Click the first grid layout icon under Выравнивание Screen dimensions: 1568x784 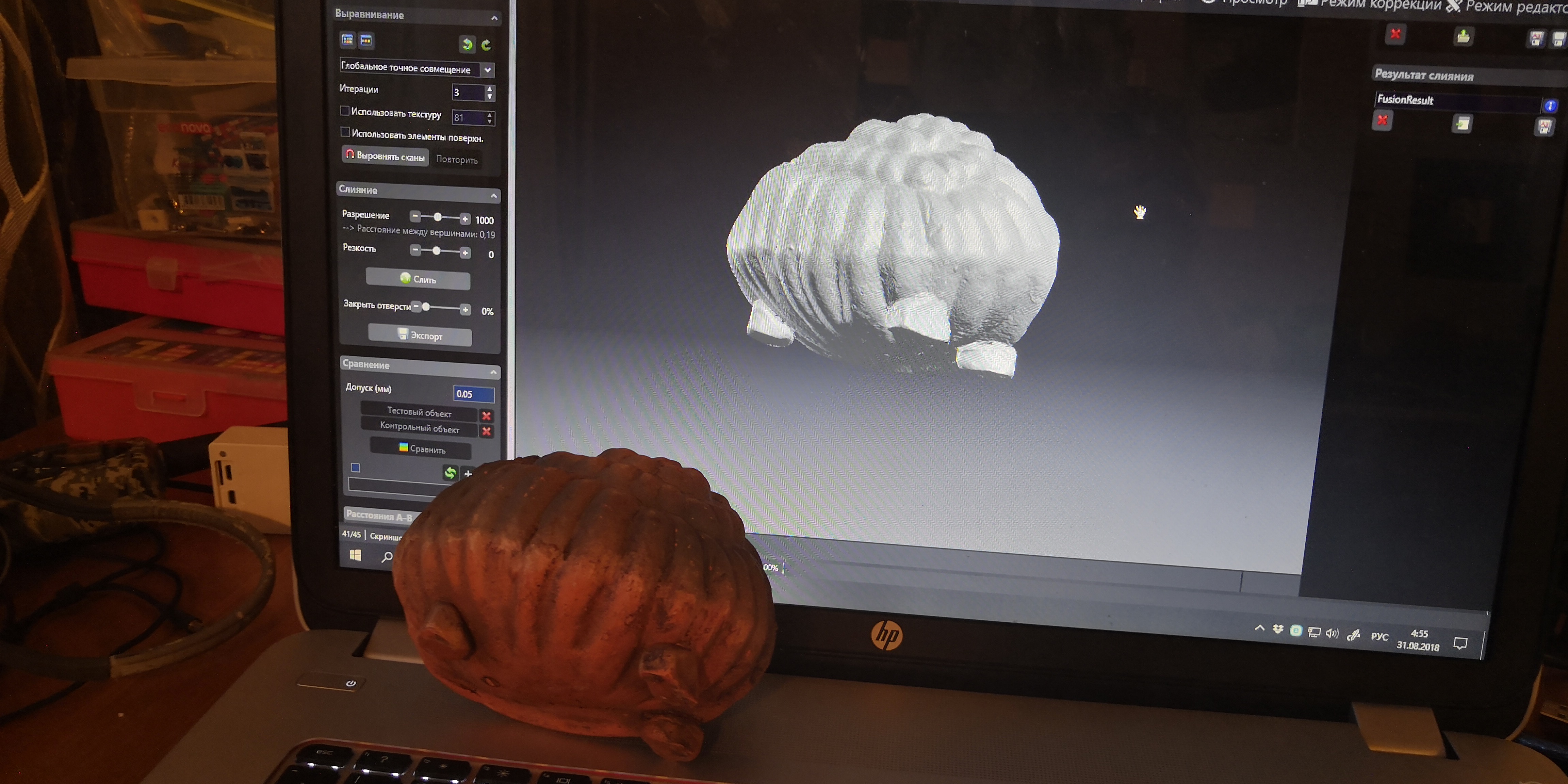click(347, 40)
